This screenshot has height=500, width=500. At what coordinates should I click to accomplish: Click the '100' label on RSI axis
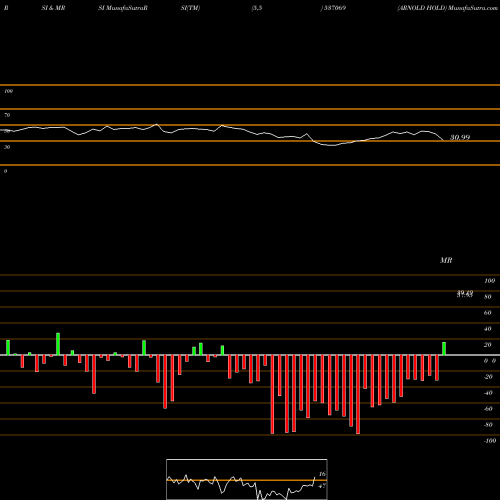point(8,91)
